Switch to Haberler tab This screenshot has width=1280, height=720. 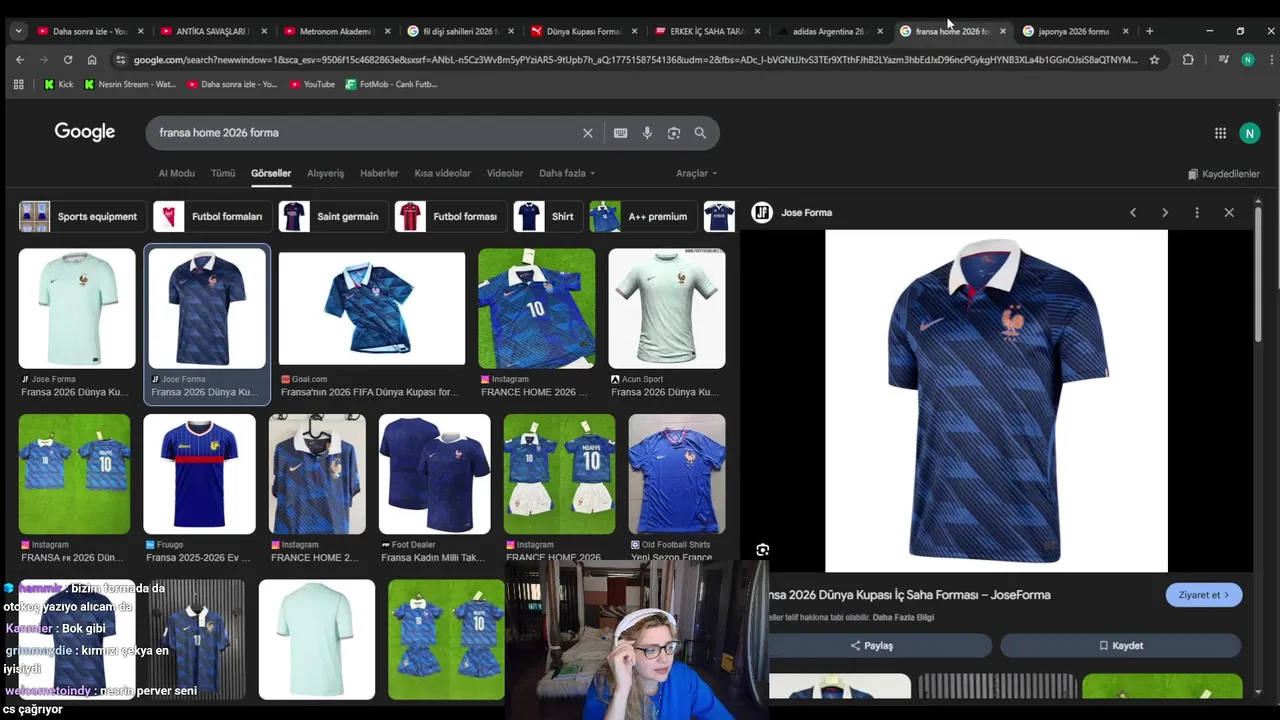[x=379, y=173]
